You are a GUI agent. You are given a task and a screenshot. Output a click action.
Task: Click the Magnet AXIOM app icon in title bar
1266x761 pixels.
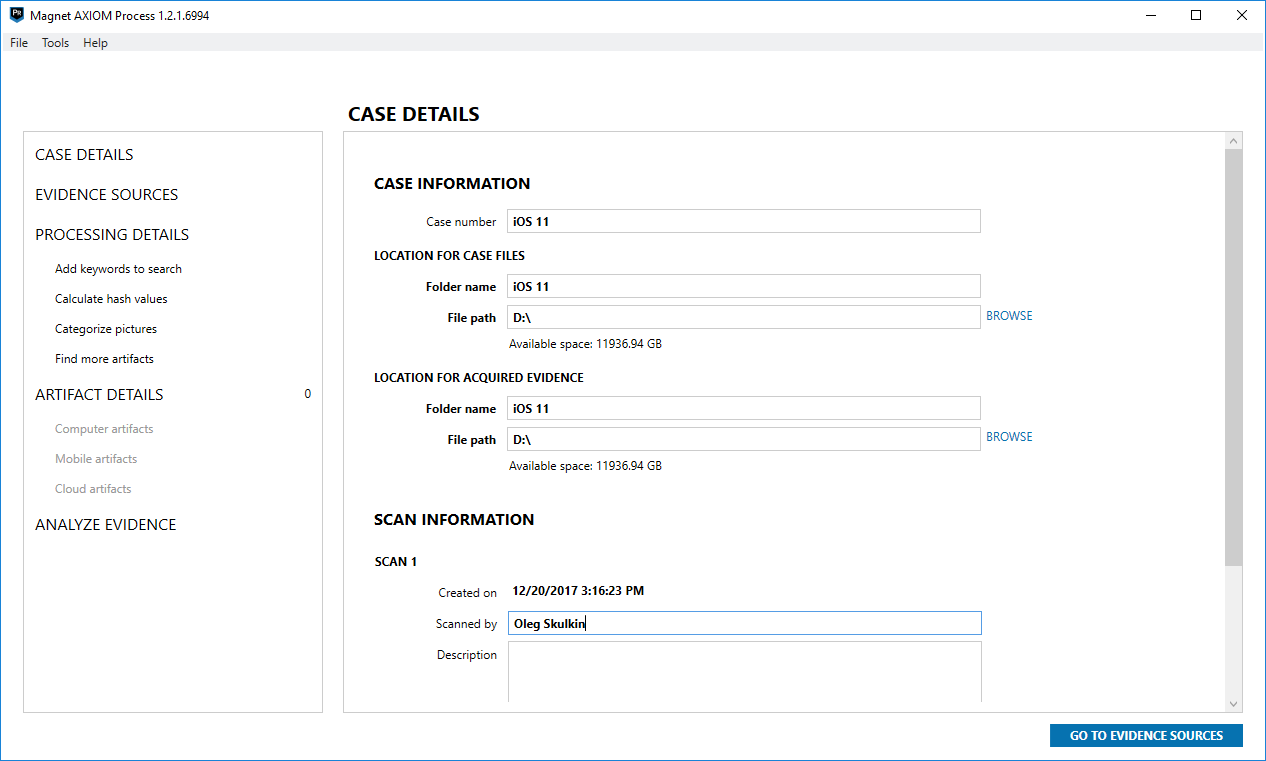coord(16,15)
